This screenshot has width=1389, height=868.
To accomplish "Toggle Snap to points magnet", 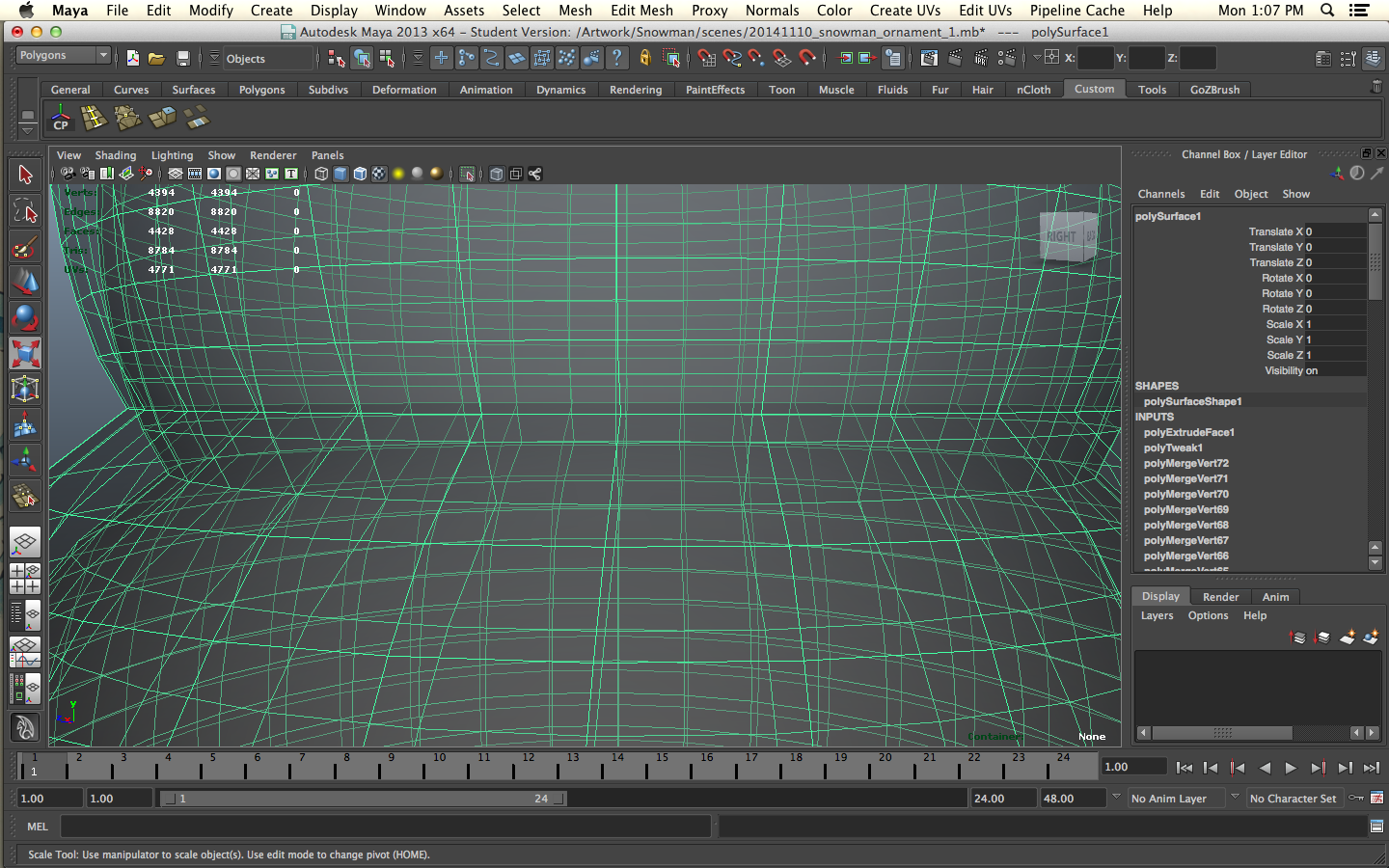I will 757,58.
